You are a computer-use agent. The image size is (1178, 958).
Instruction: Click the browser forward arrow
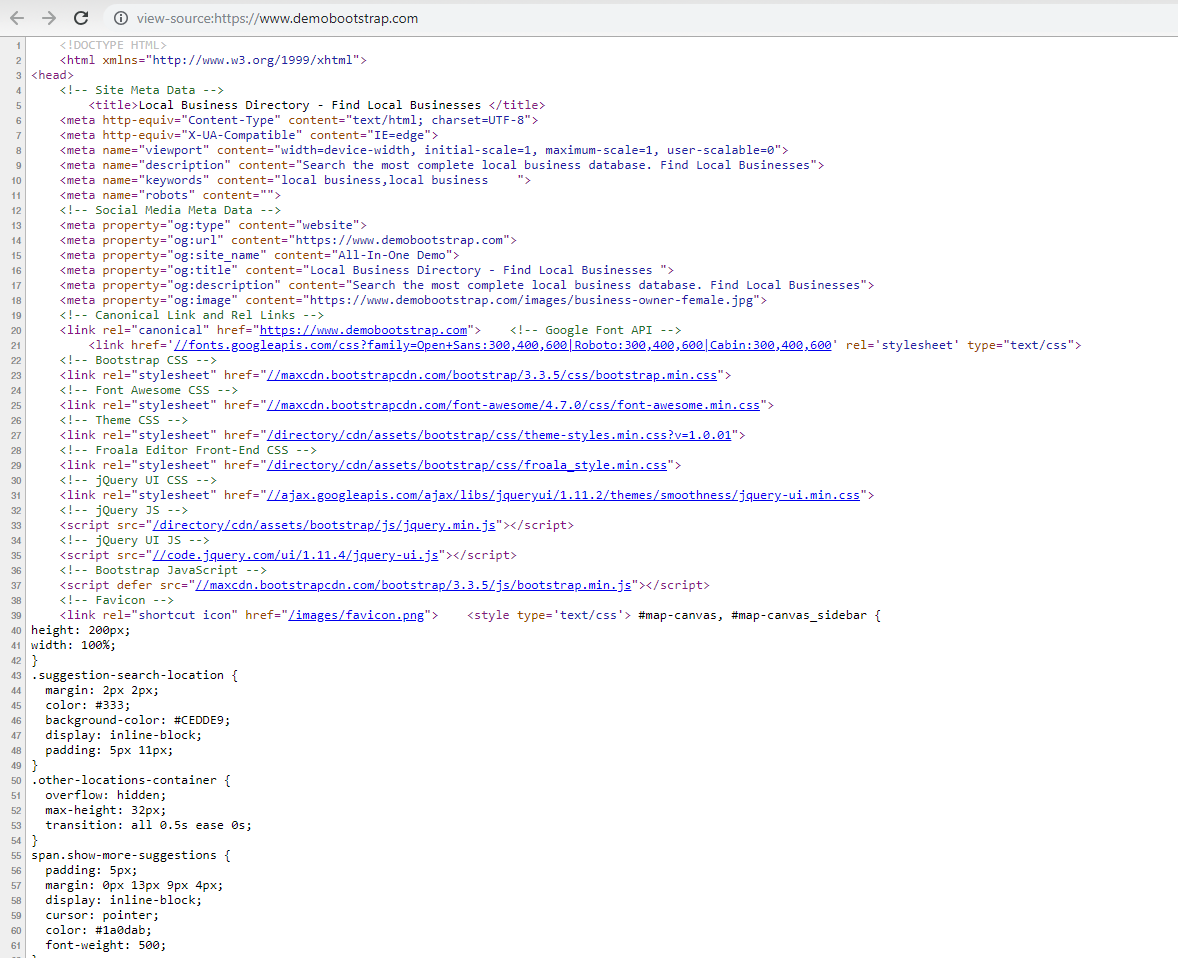click(49, 18)
